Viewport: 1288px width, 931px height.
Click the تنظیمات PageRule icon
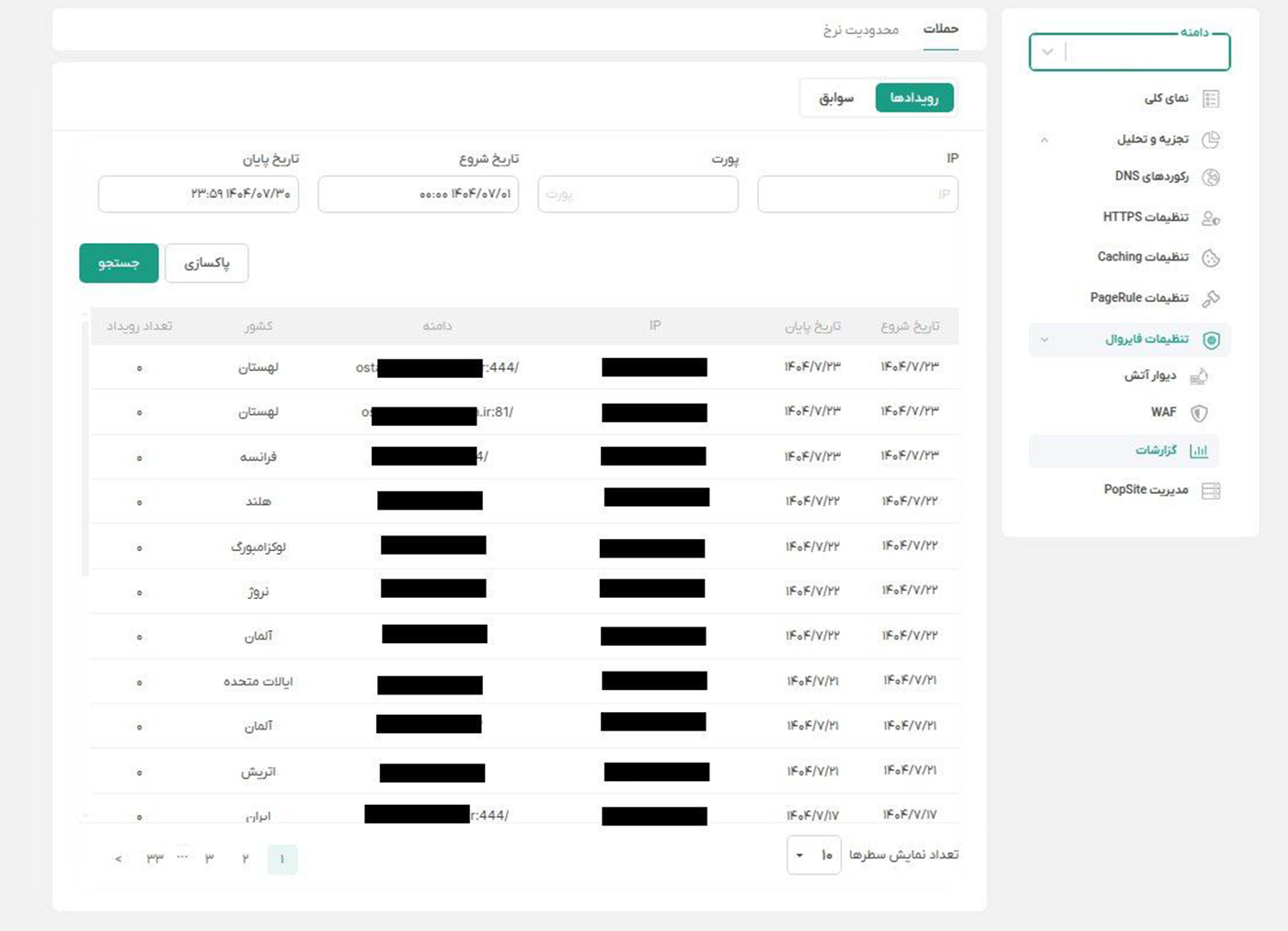tap(1211, 299)
